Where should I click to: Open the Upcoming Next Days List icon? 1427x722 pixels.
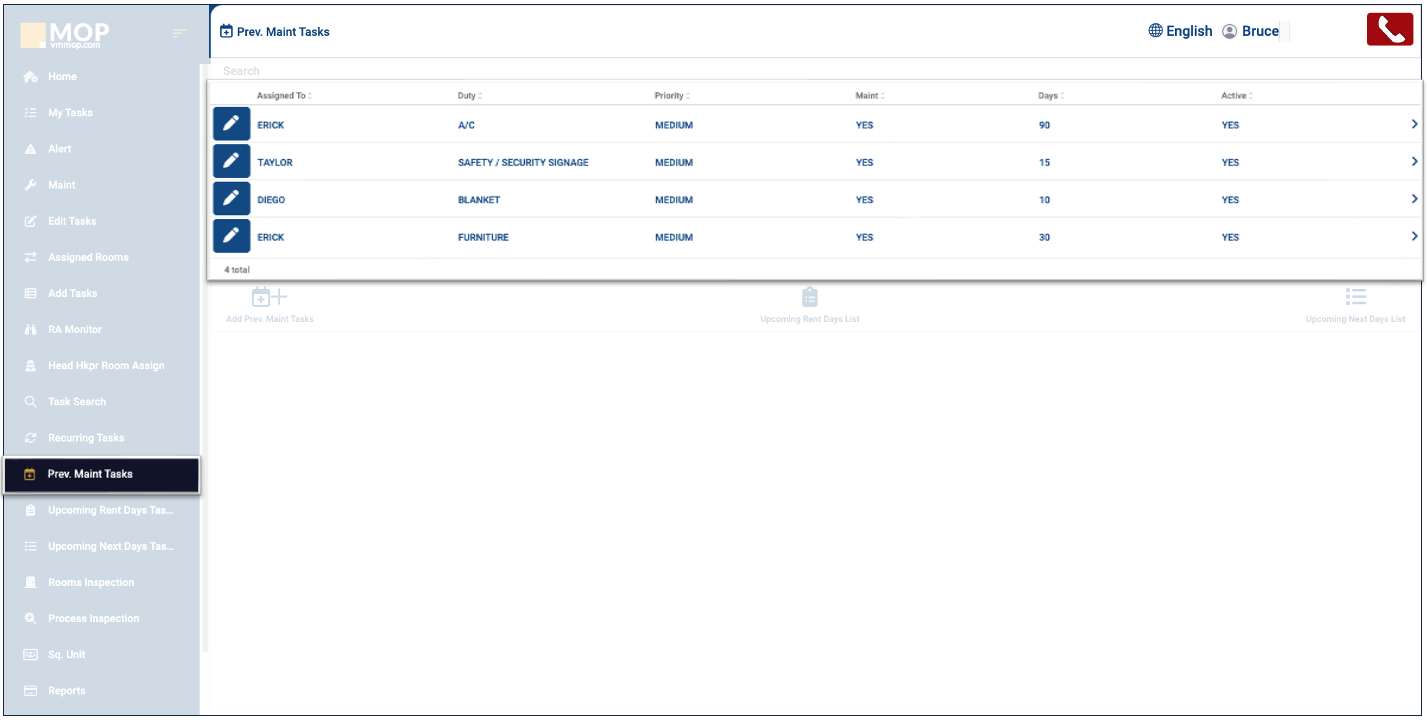[1355, 297]
